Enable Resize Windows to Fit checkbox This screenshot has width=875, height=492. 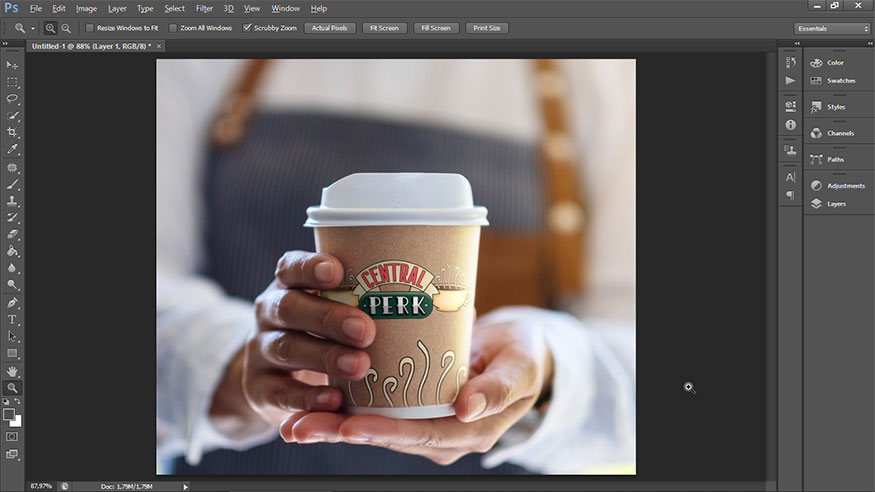[x=89, y=28]
